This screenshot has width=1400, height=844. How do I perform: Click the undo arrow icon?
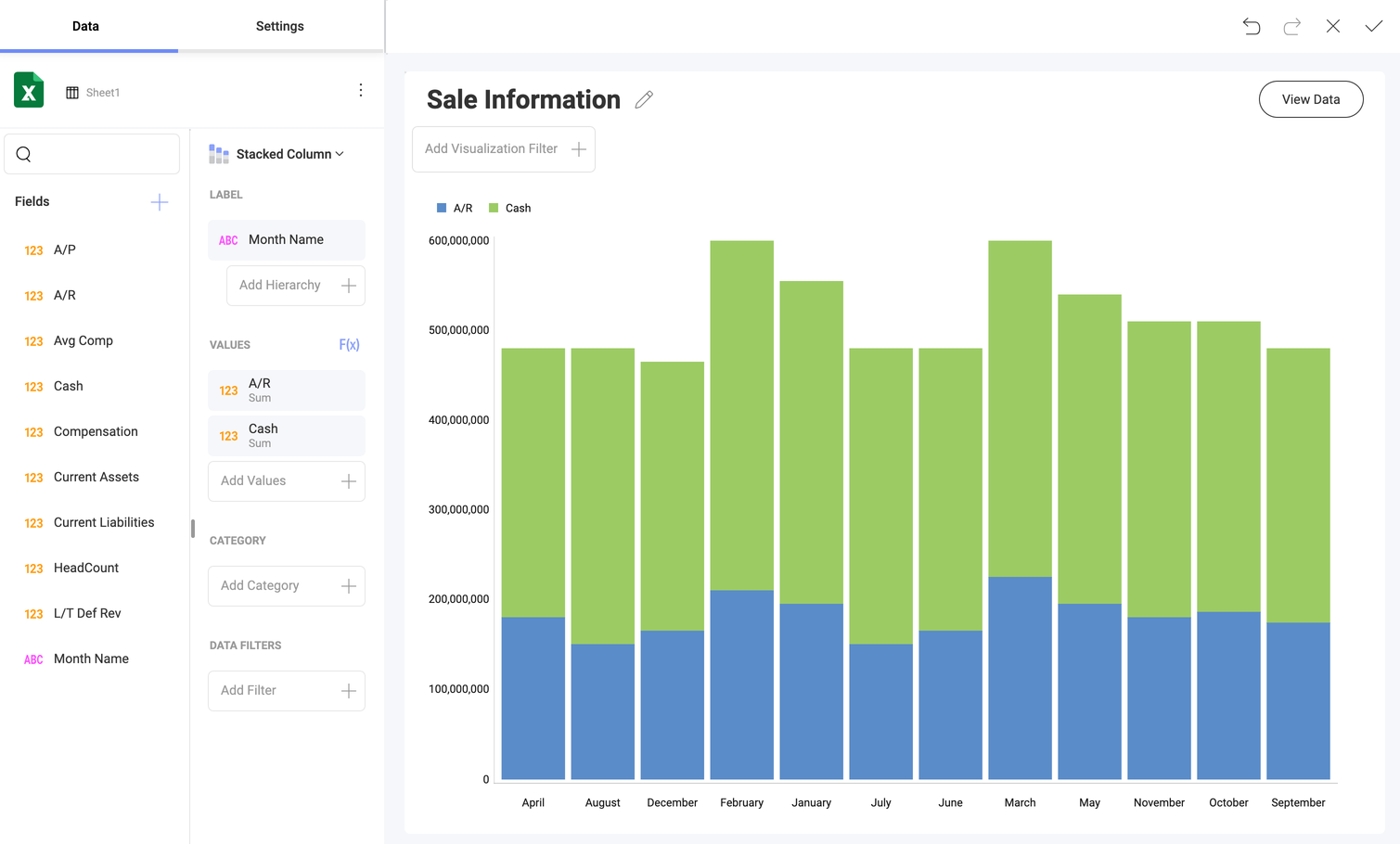coord(1252,26)
